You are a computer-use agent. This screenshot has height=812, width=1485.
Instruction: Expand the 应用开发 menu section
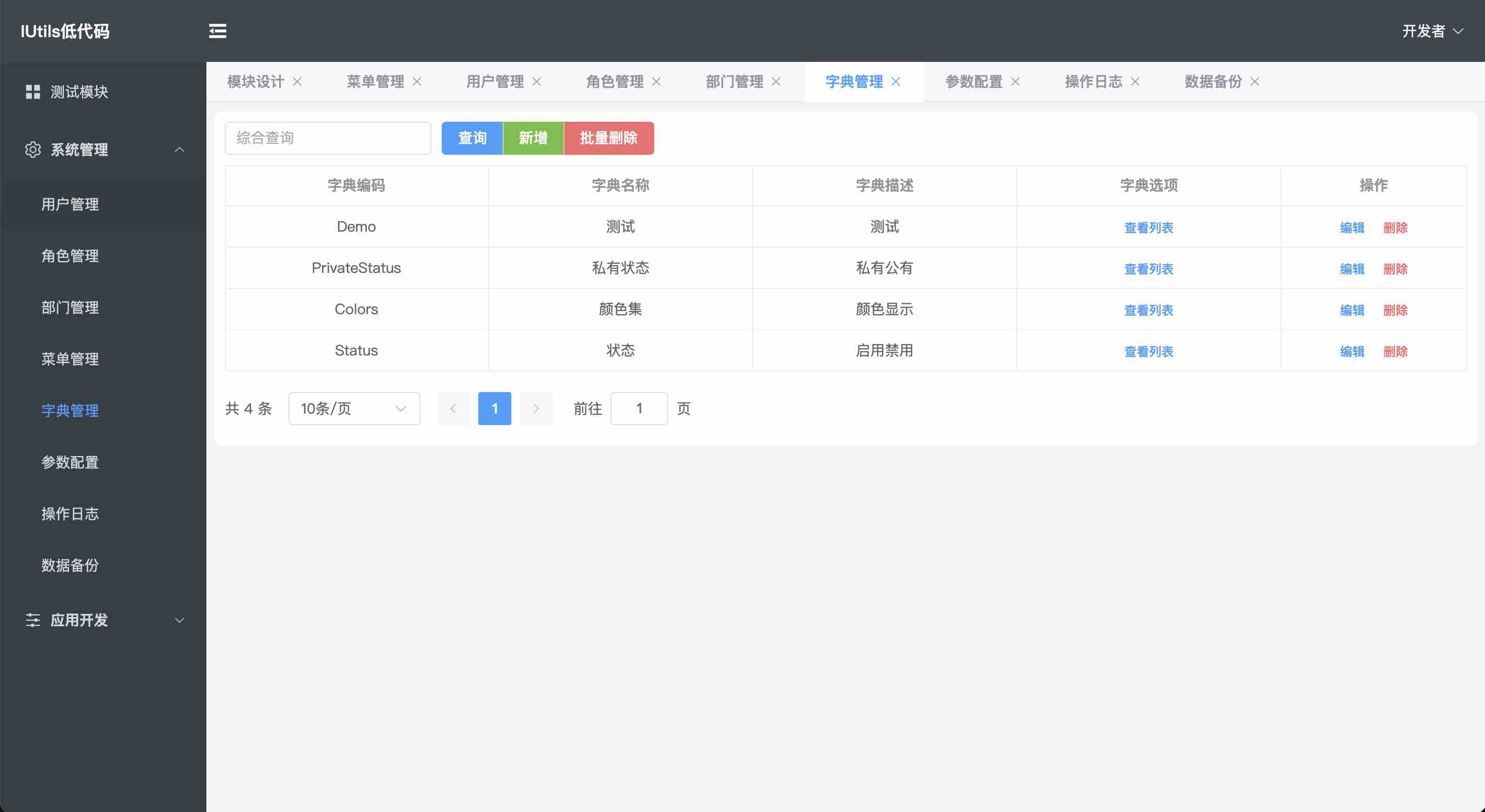tap(179, 621)
